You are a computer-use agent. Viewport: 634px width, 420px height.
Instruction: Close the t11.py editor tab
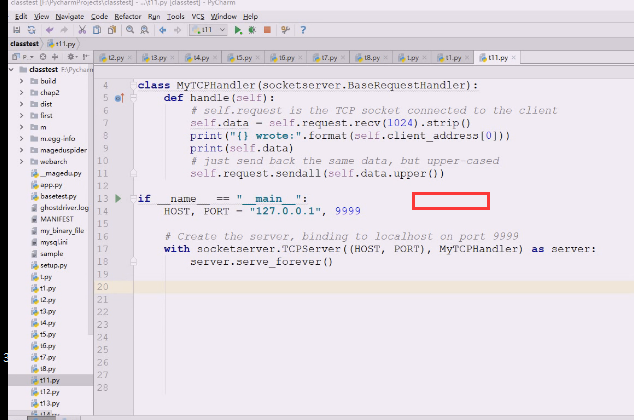click(514, 58)
